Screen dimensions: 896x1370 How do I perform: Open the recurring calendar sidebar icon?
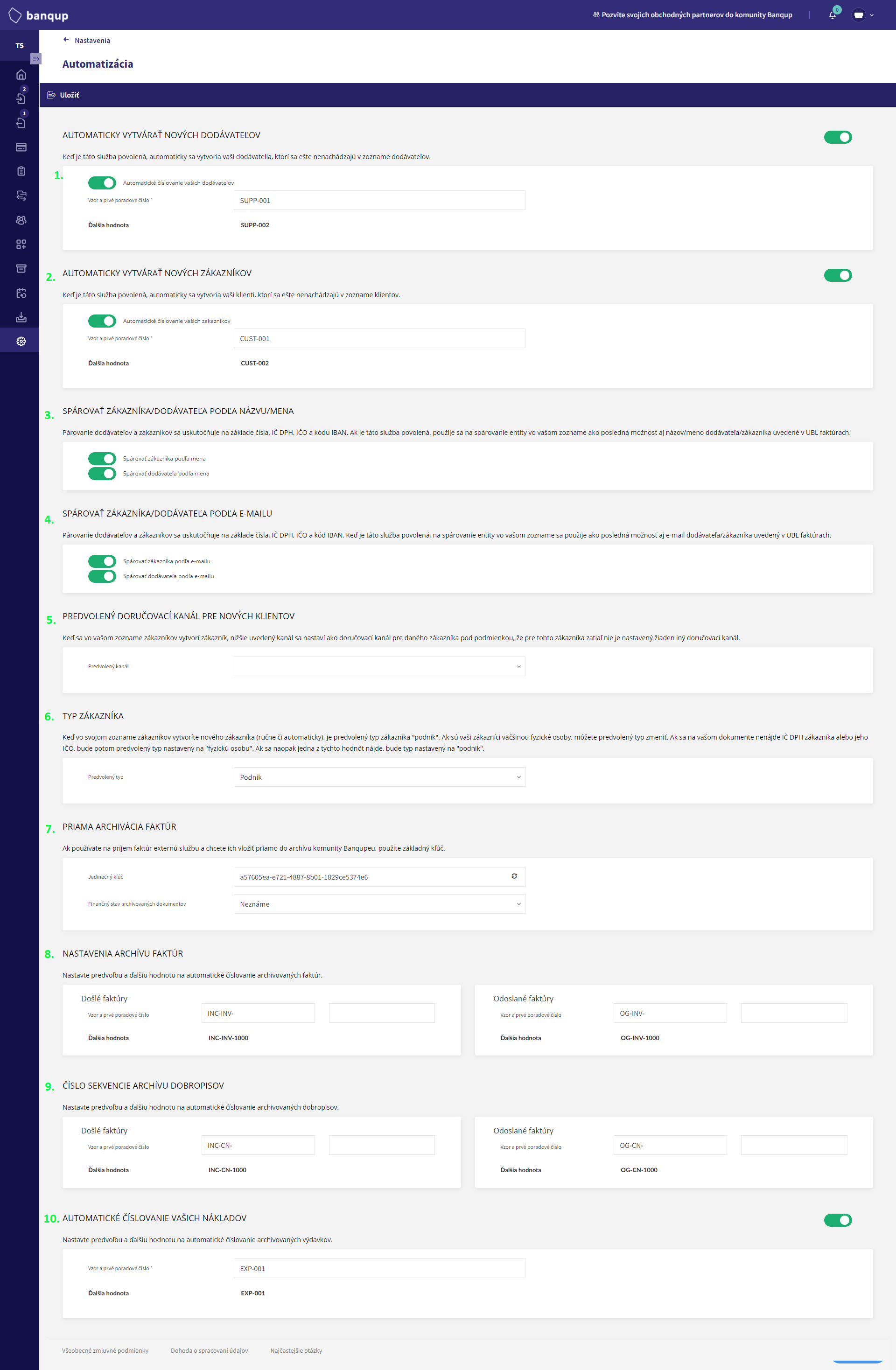(x=21, y=294)
